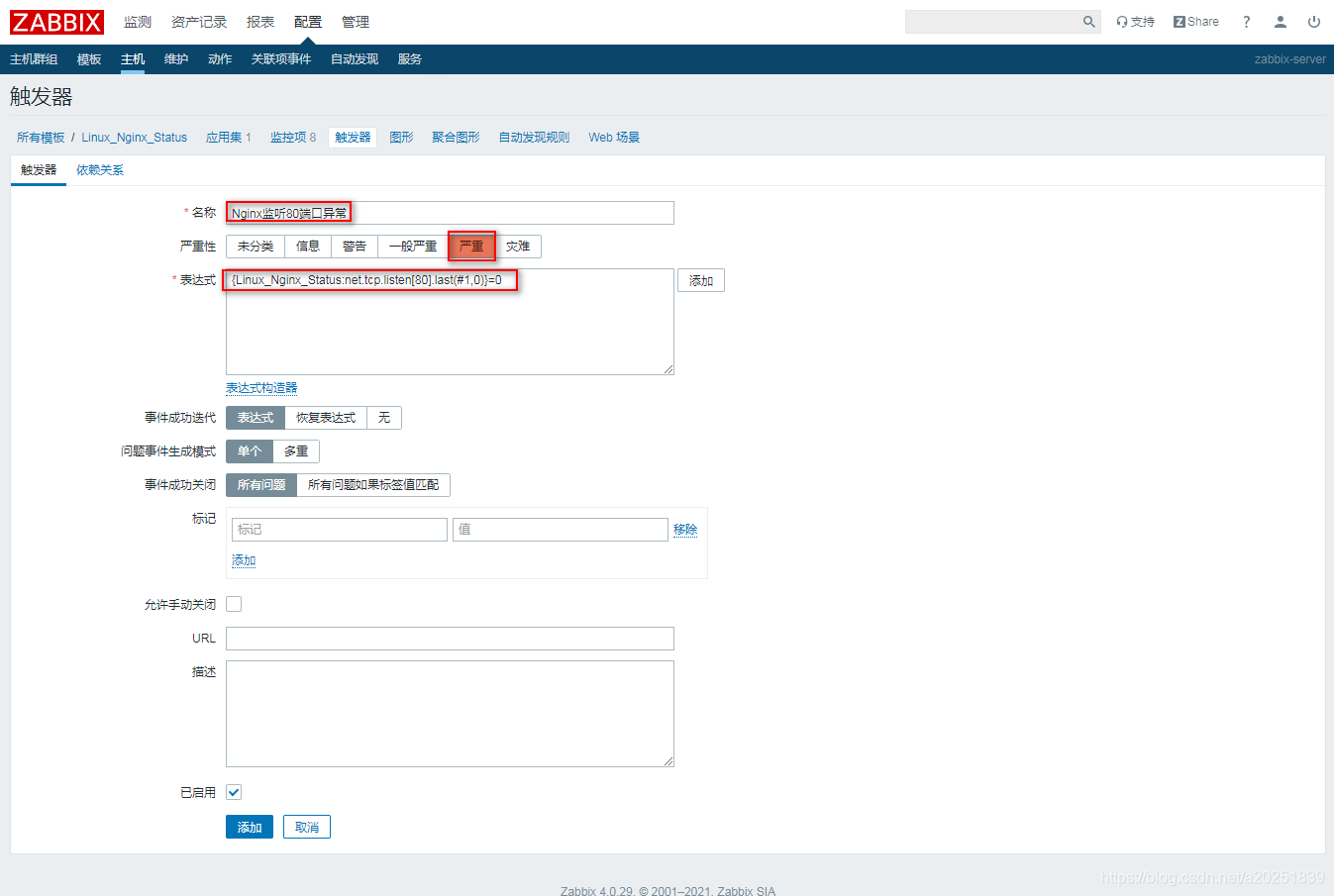Screen dimensions: 1334x896
Task: Click the logout power icon
Action: (1314, 22)
